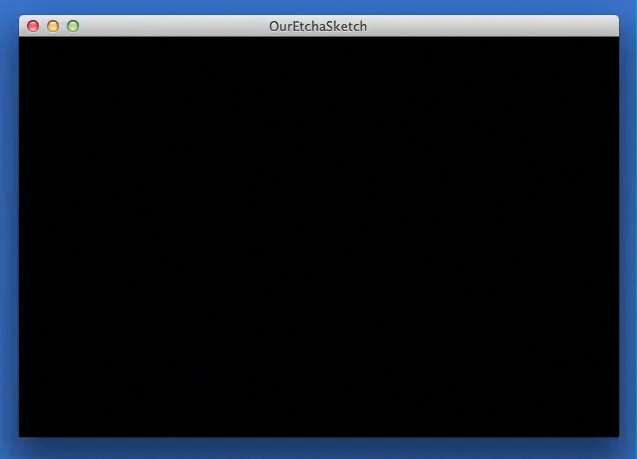Click the OurEtchaSketch title bar text

(x=318, y=26)
